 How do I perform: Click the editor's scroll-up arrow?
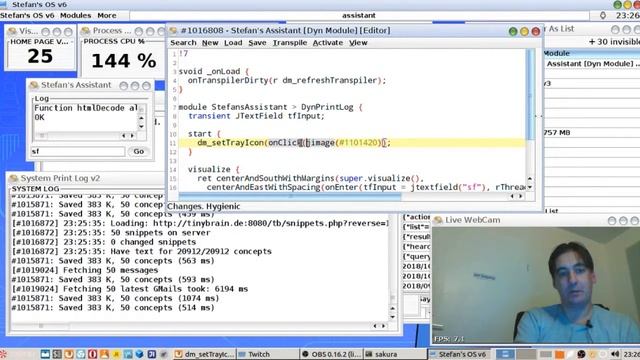click(530, 179)
